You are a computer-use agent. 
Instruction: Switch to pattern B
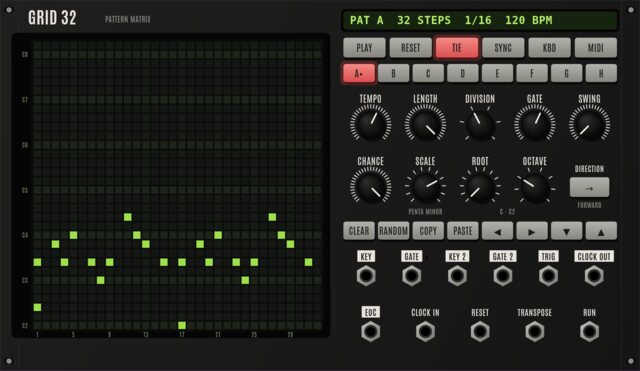click(393, 73)
